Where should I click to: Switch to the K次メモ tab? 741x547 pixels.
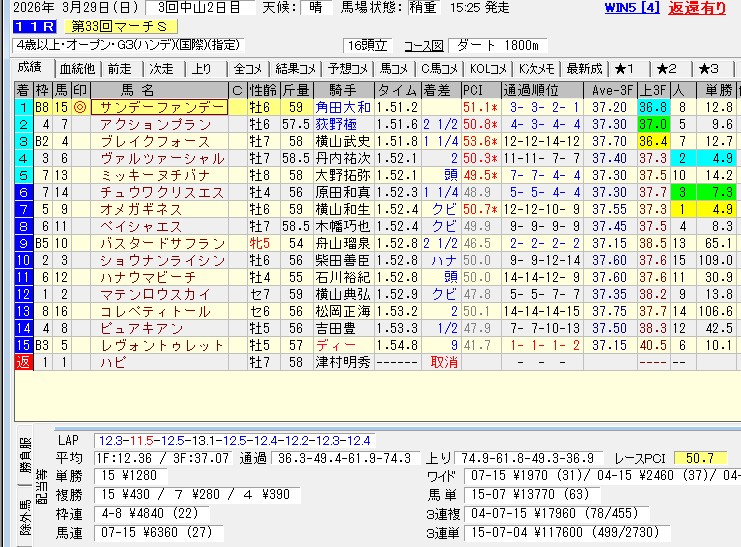pyautogui.click(x=536, y=68)
